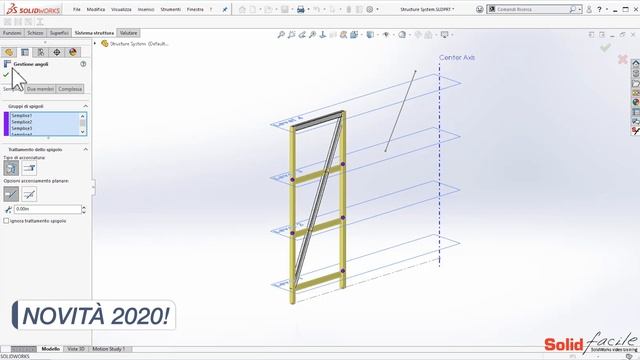Viewport: 640px width, 360px height.
Task: Click the scrollbar of corner groups list
Action: 83,124
